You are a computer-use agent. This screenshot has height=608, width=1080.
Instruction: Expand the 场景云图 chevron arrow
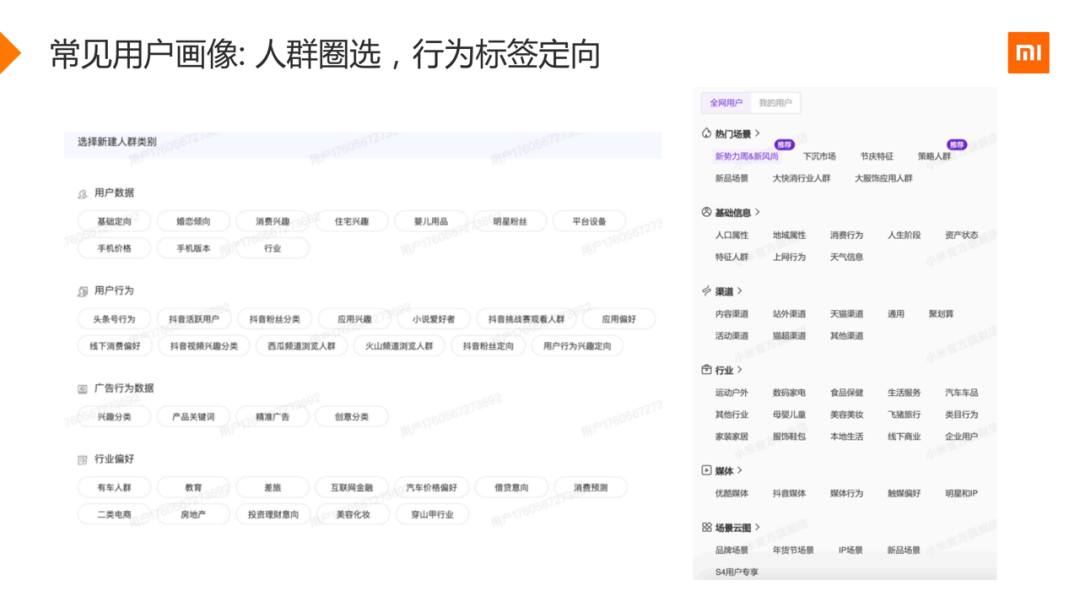[758, 527]
